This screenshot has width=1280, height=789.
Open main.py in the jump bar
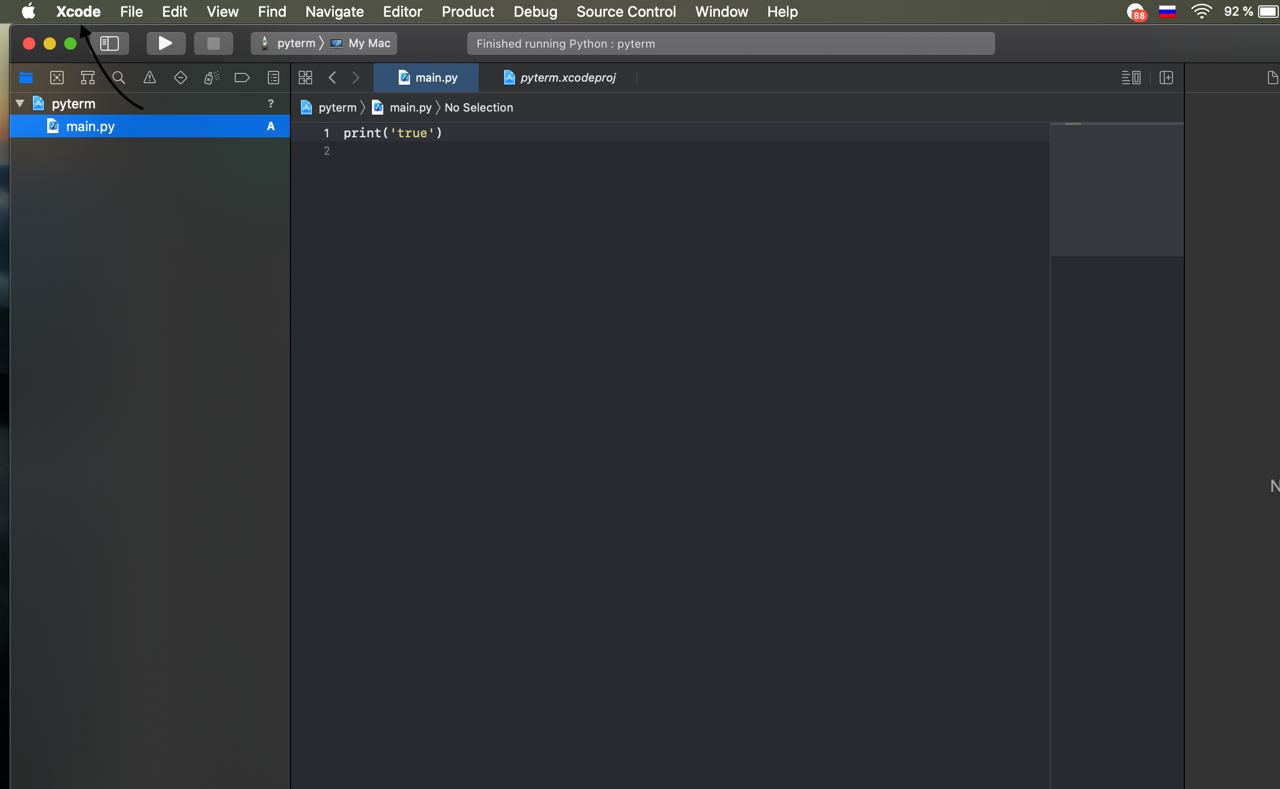401,107
